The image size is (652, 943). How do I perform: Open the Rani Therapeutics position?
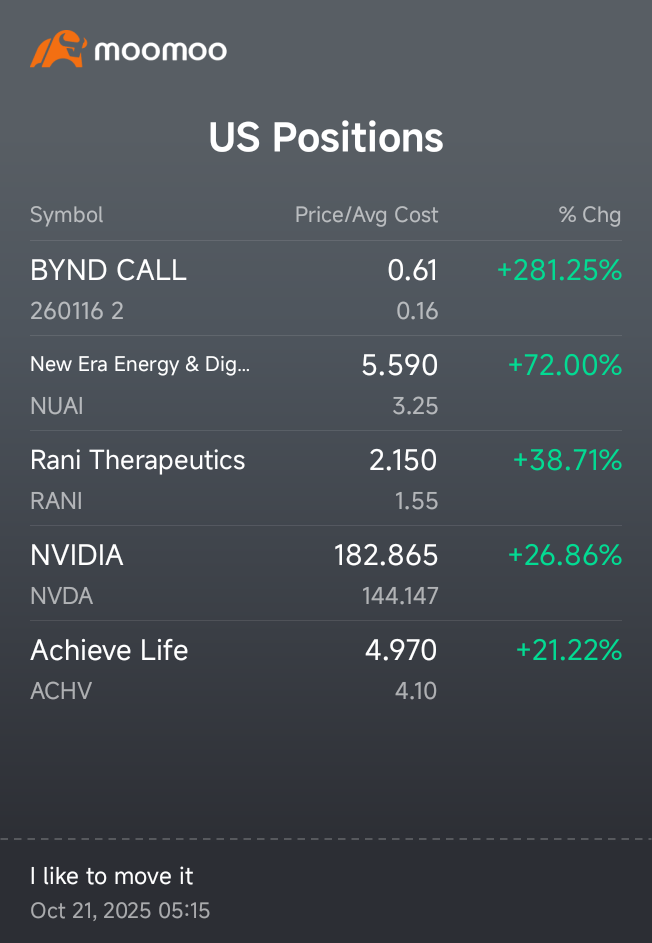326,478
